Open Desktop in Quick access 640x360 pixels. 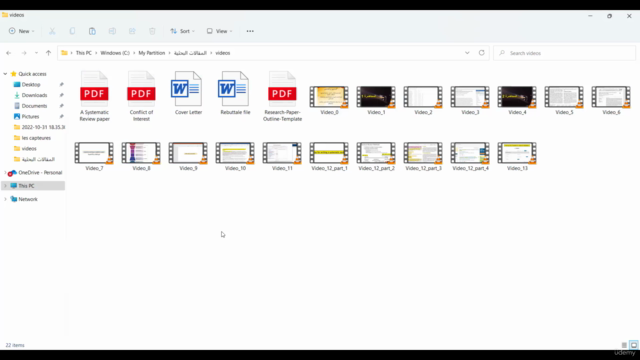tap(31, 84)
